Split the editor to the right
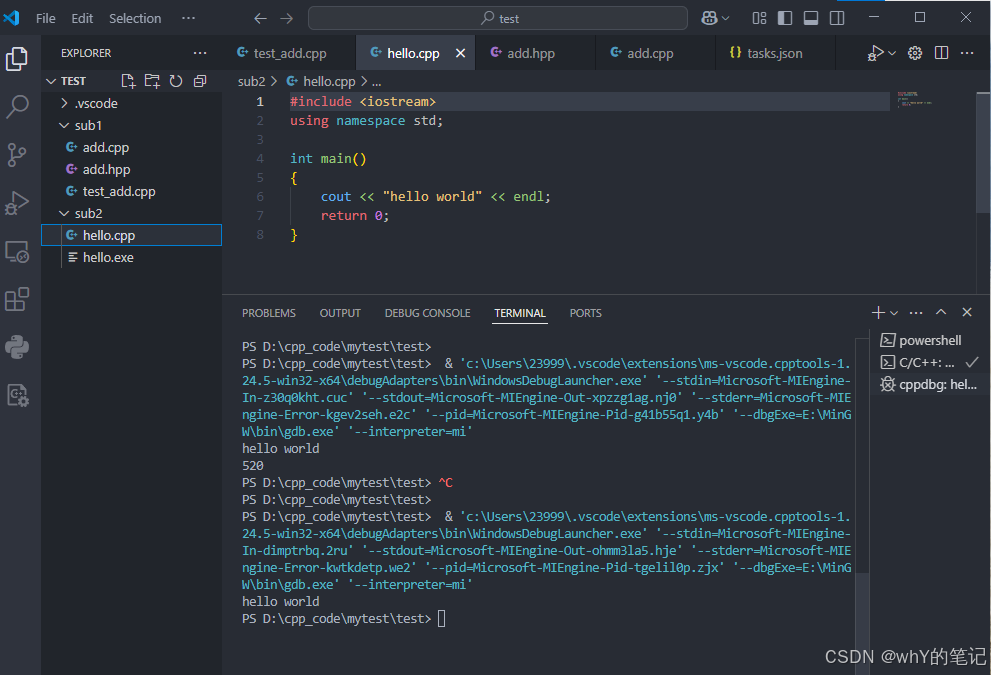991x675 pixels. coord(941,53)
